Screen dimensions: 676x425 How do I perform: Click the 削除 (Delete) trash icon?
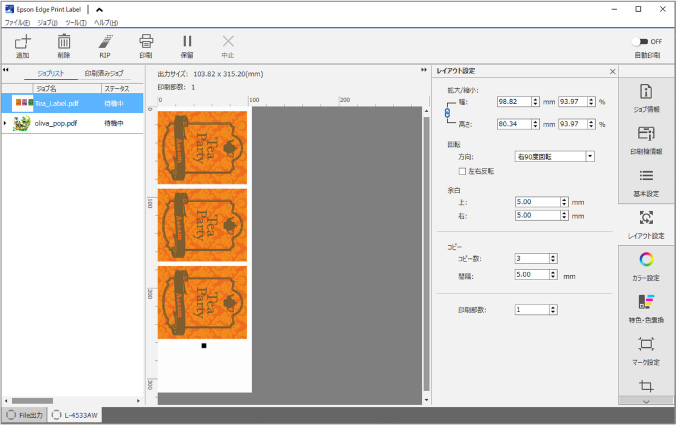click(64, 42)
